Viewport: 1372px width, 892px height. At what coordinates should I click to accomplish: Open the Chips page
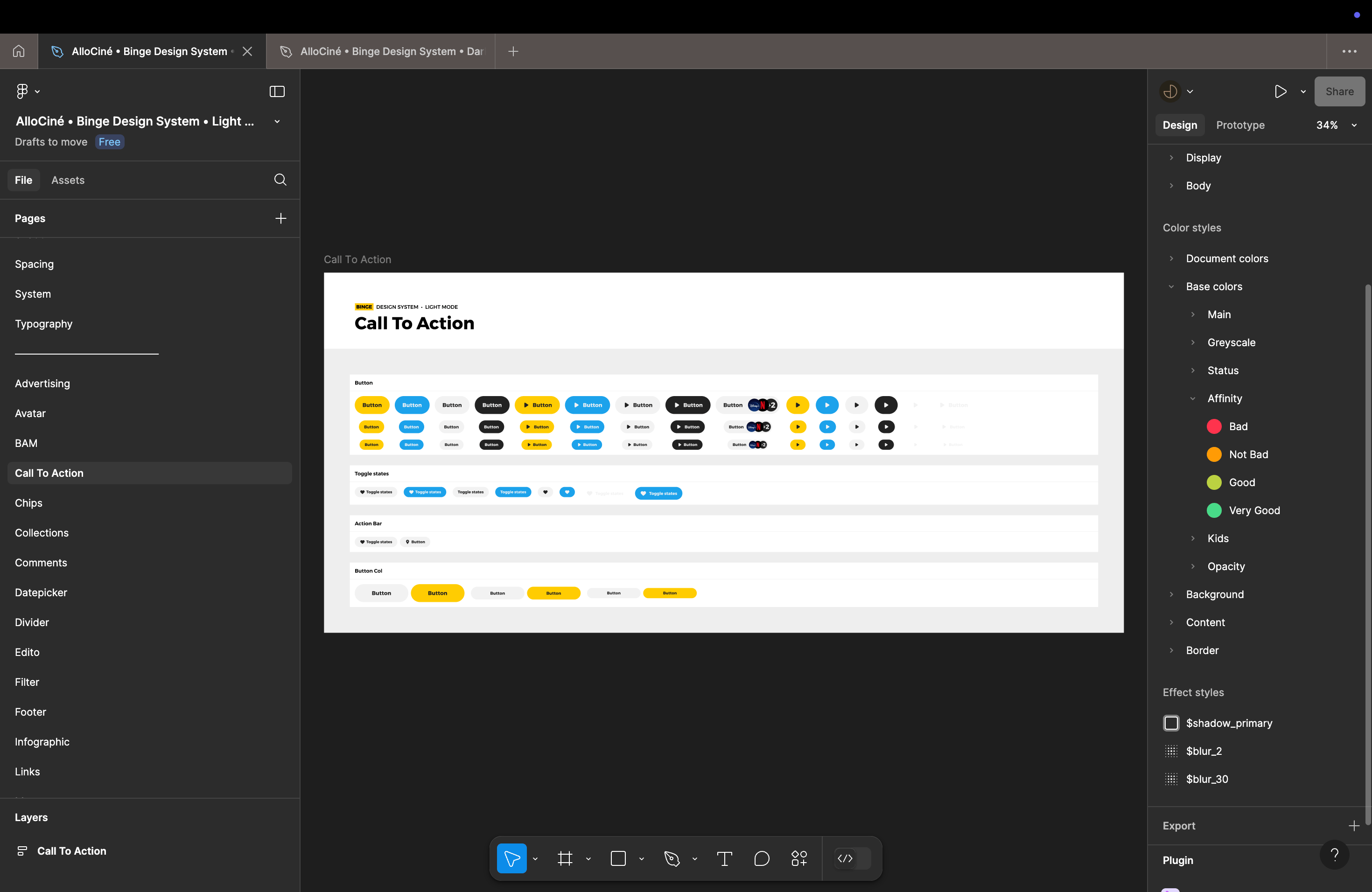[29, 503]
